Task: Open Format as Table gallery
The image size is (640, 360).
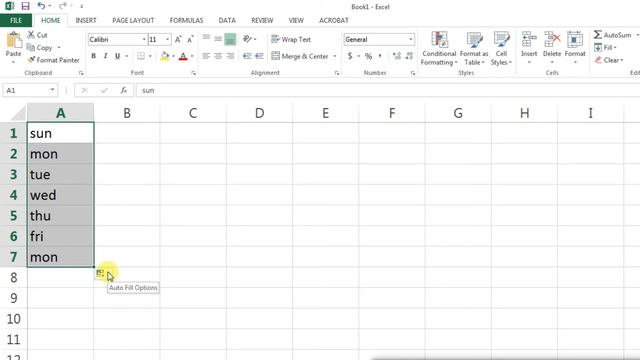Action: (x=474, y=49)
